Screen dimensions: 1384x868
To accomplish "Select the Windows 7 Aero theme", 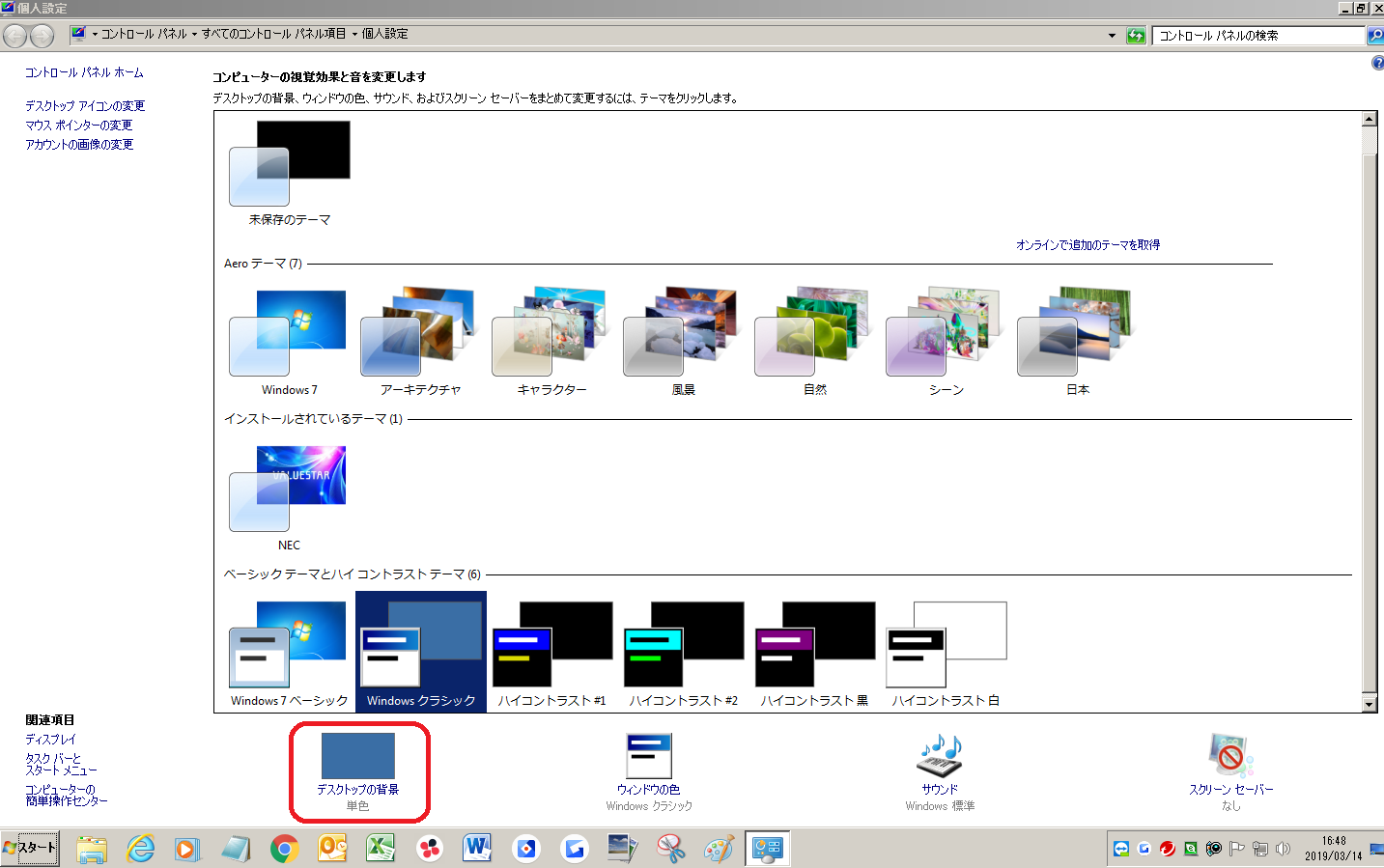I will point(288,342).
